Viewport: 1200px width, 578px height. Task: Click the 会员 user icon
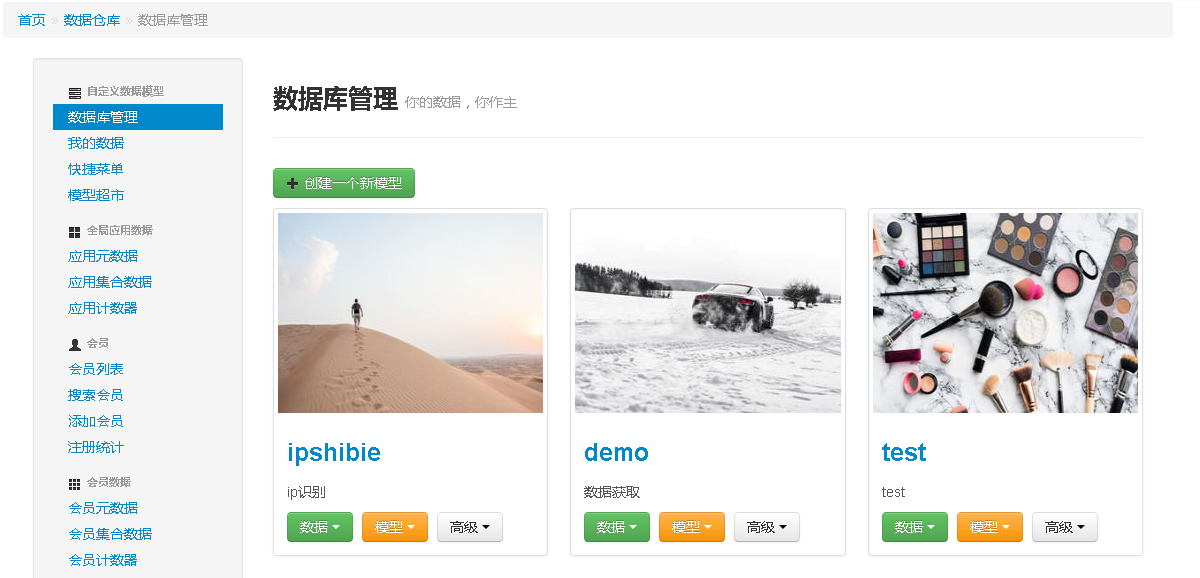75,344
